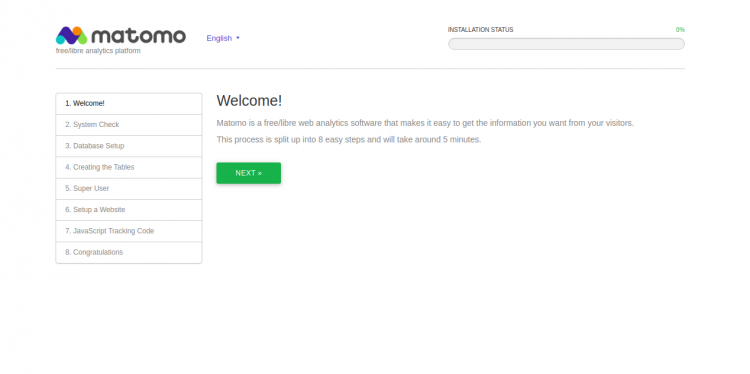Click the Matomo description sentence
Screen dimensions: 750x374
425,123
